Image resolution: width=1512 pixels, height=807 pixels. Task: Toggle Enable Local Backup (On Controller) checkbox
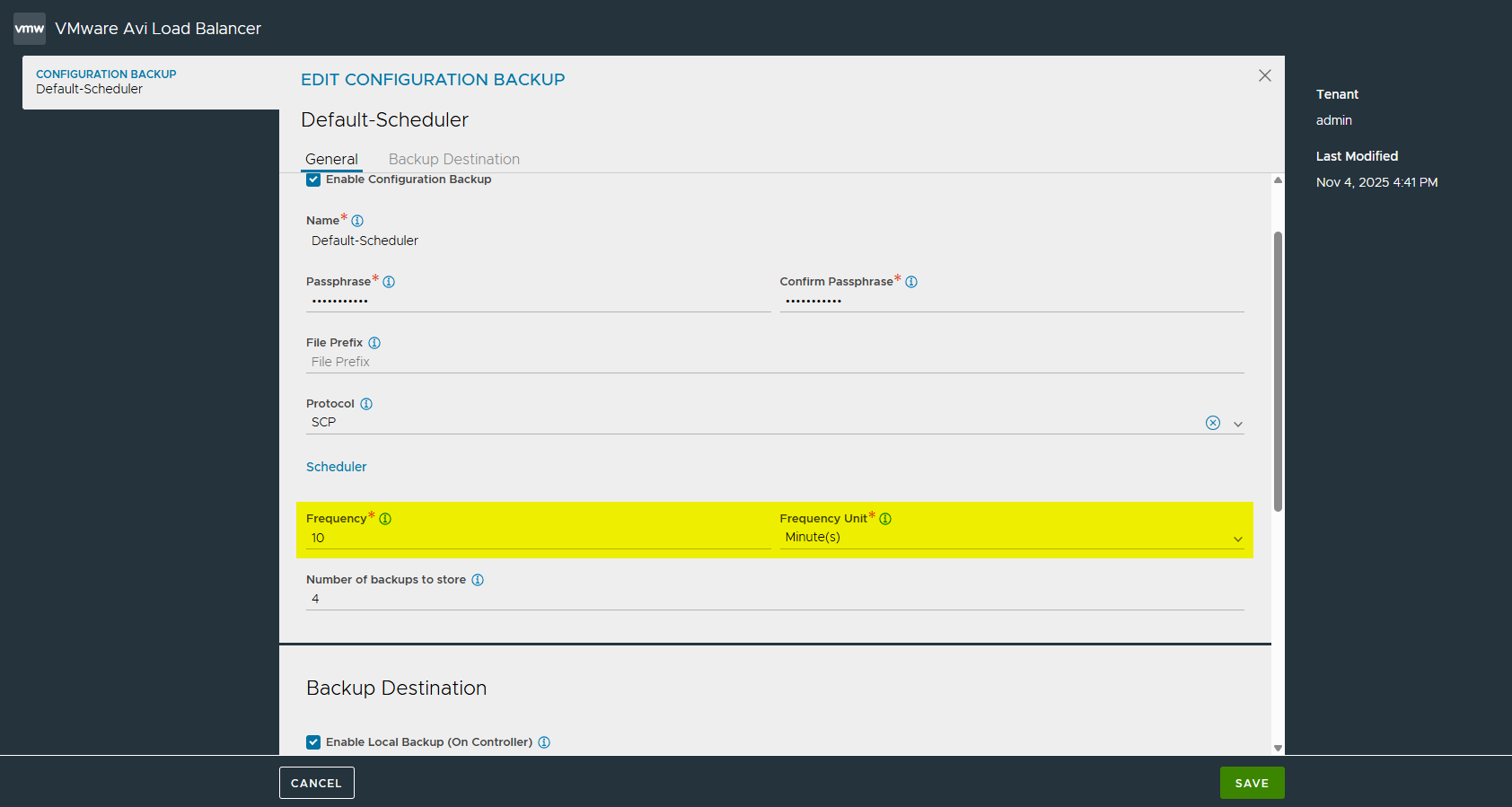313,742
